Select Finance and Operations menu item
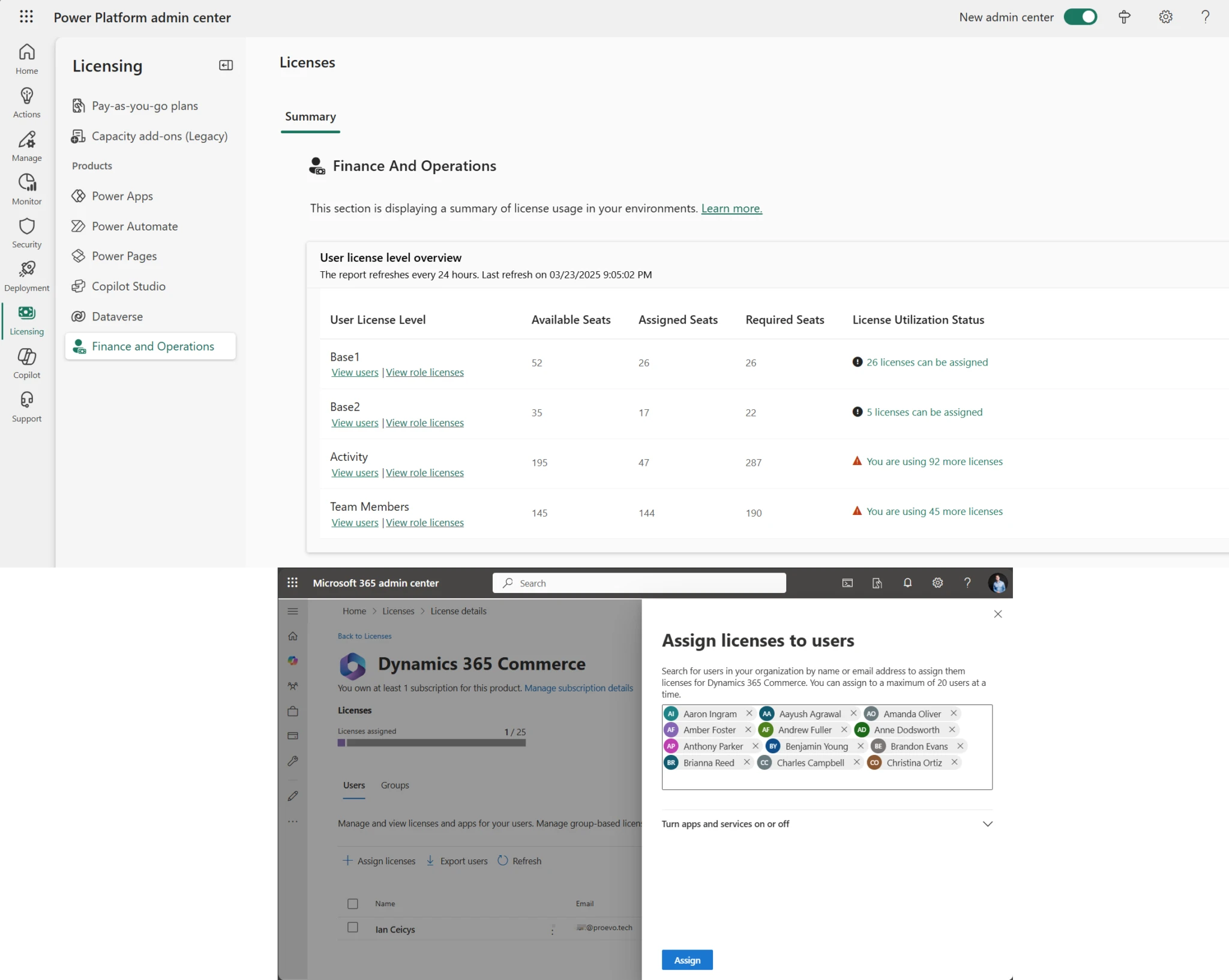This screenshot has width=1229, height=980. 150,346
